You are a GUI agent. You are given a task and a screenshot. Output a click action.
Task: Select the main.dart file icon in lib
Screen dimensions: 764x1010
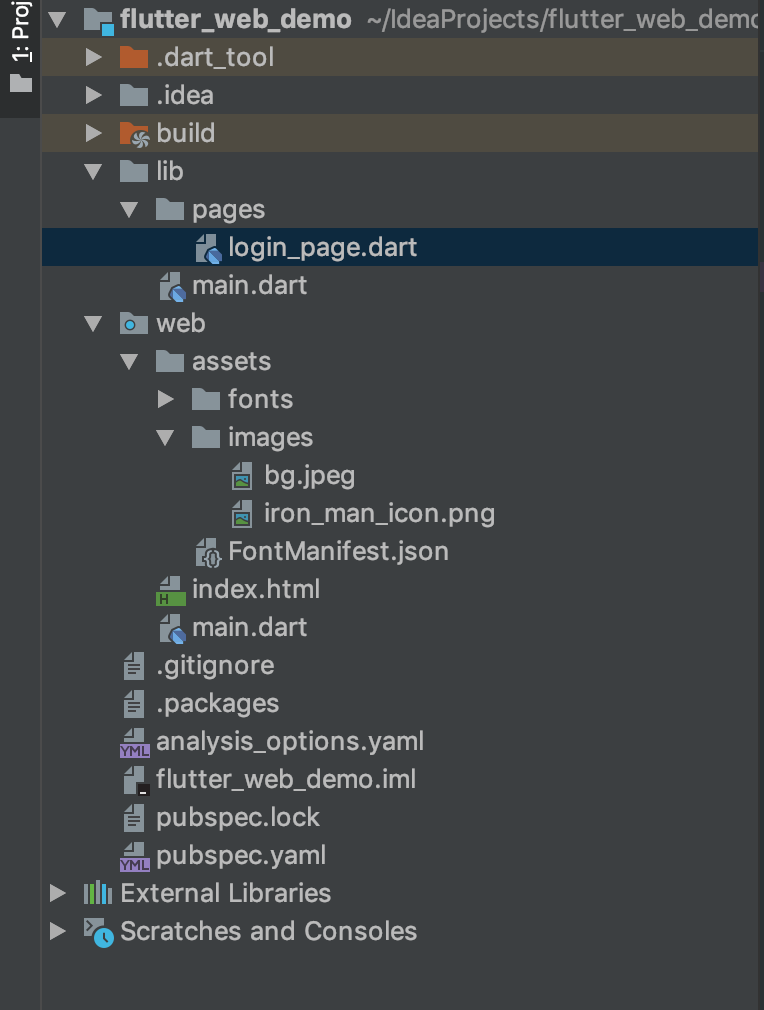click(170, 285)
